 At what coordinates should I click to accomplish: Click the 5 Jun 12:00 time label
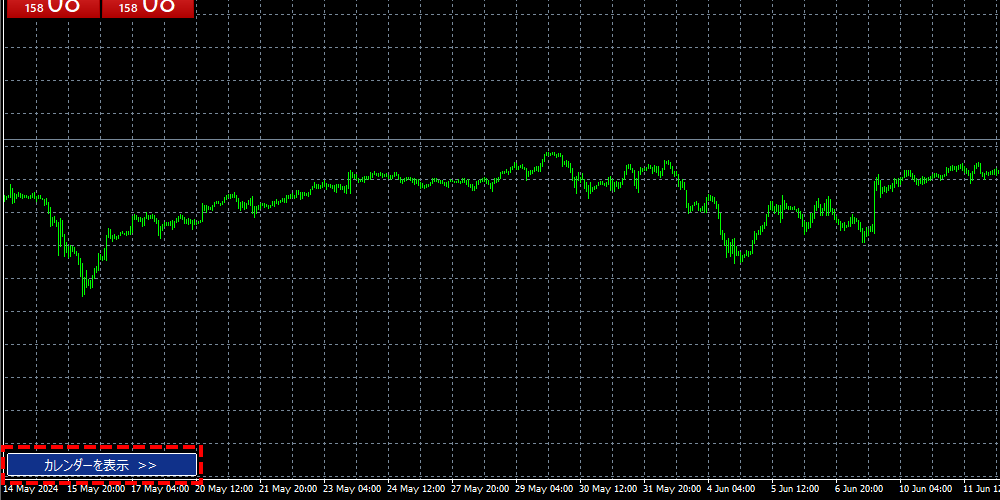[795, 490]
